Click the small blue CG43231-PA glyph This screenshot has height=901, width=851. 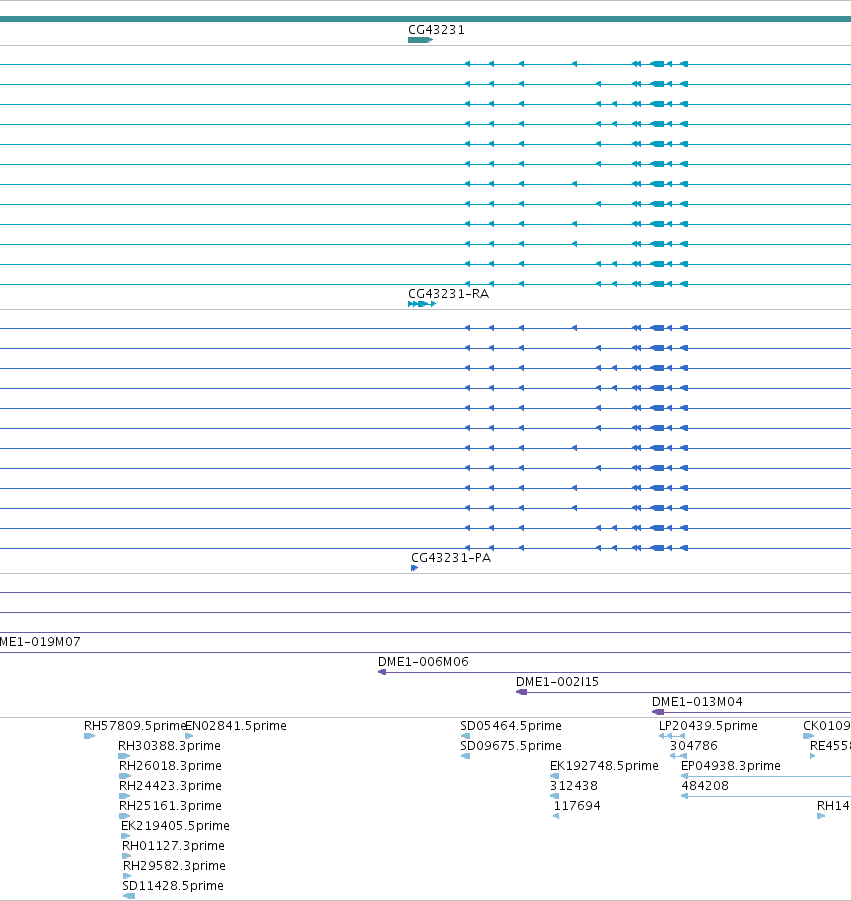pos(414,568)
